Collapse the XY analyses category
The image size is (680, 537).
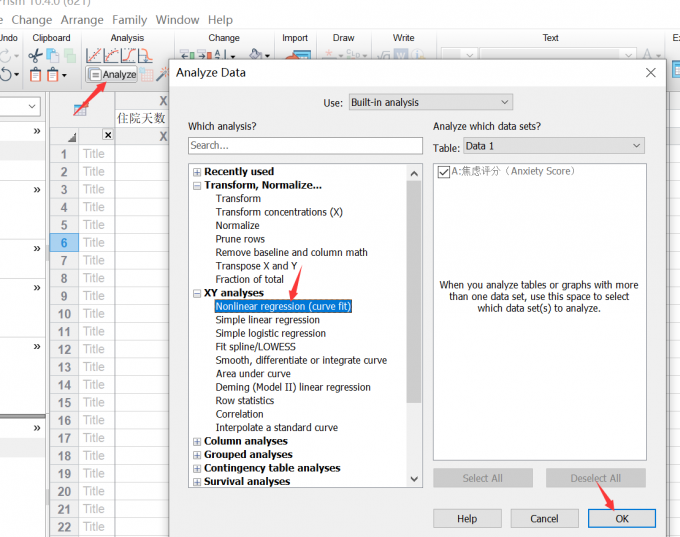coord(196,293)
